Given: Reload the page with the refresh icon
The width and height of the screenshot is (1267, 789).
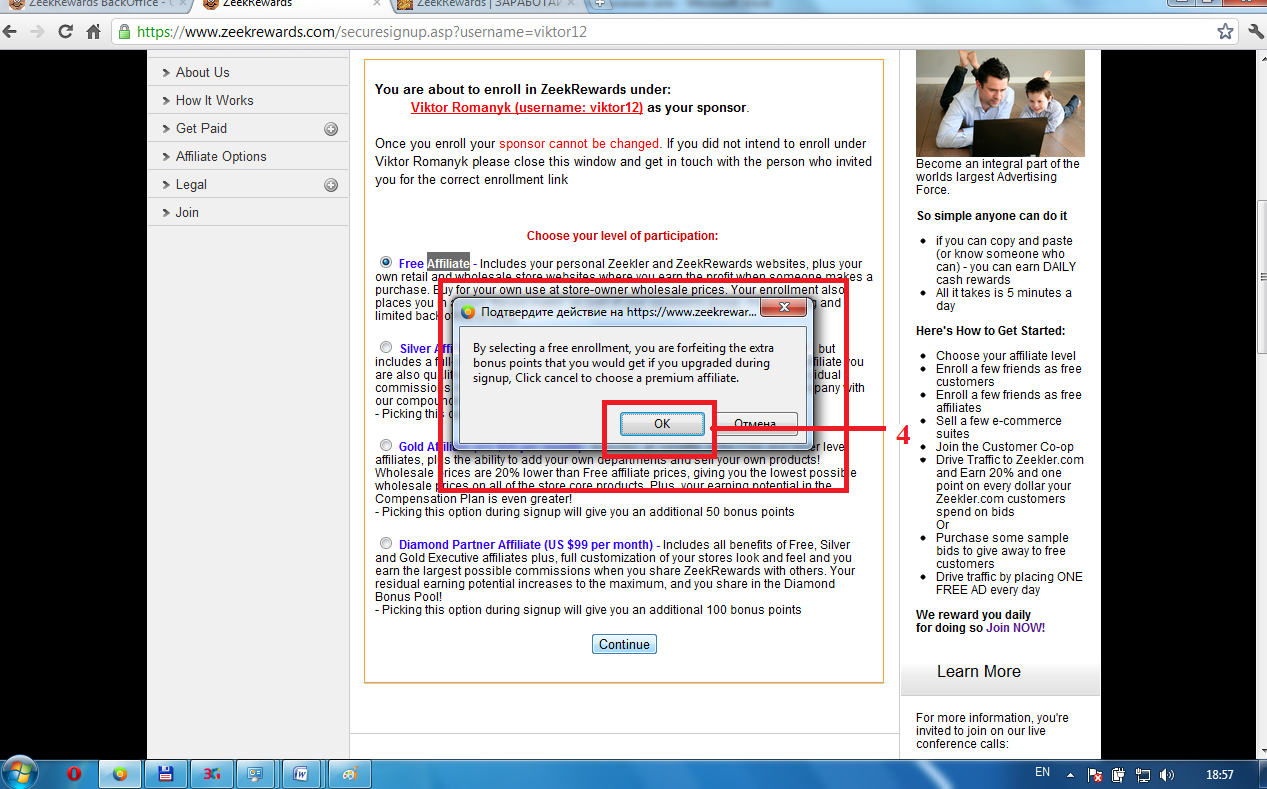Looking at the screenshot, I should click(x=67, y=32).
